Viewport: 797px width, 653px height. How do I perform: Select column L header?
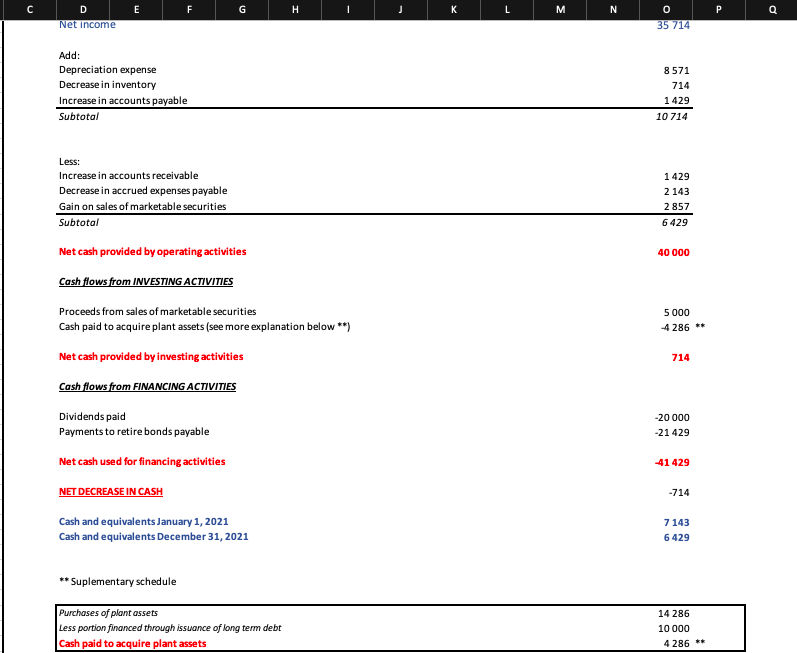507,10
